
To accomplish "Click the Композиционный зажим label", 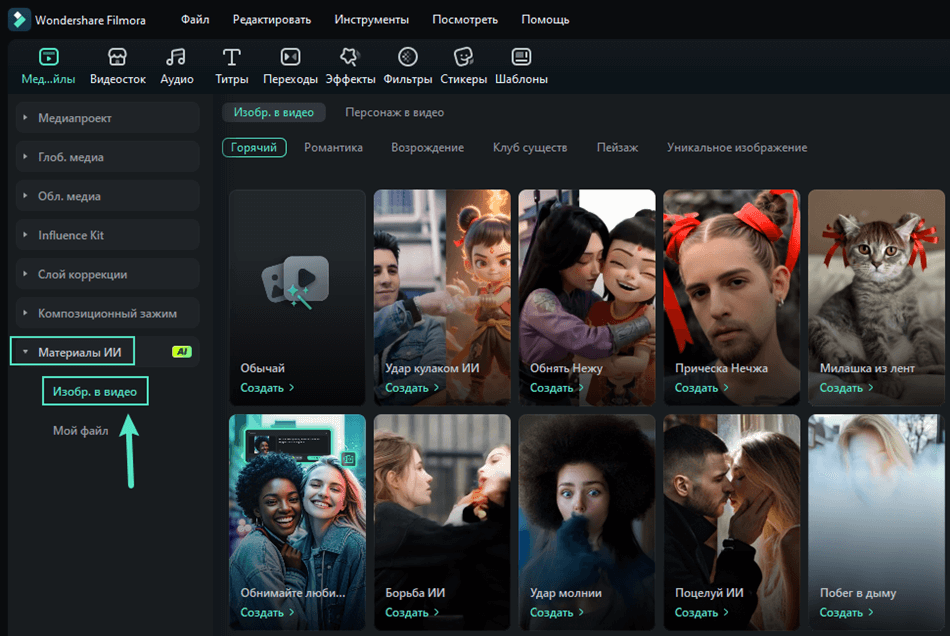I will (107, 313).
